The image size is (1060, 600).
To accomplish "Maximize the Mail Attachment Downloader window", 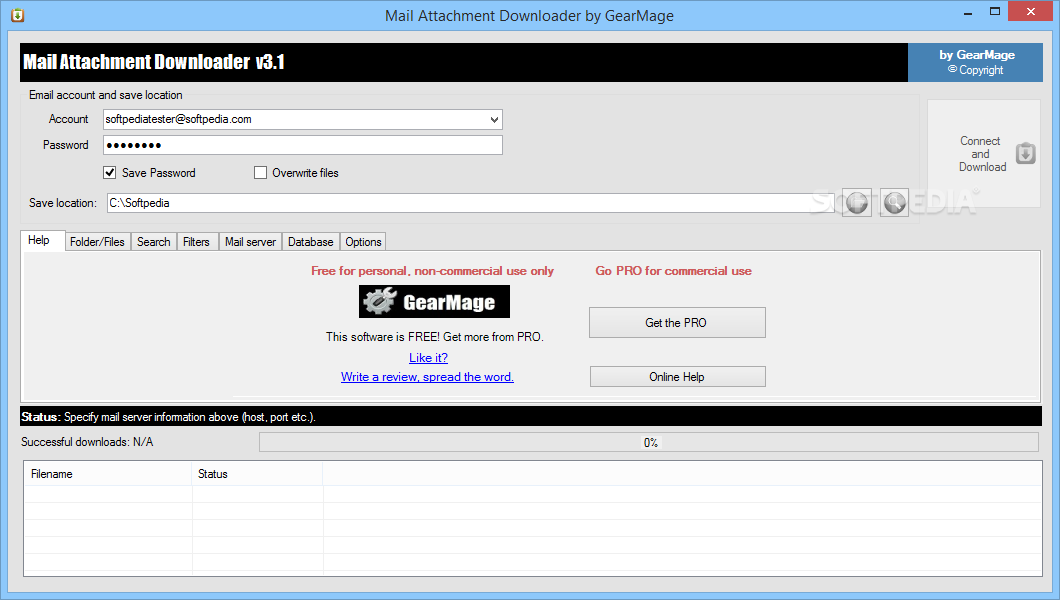I will [x=995, y=11].
